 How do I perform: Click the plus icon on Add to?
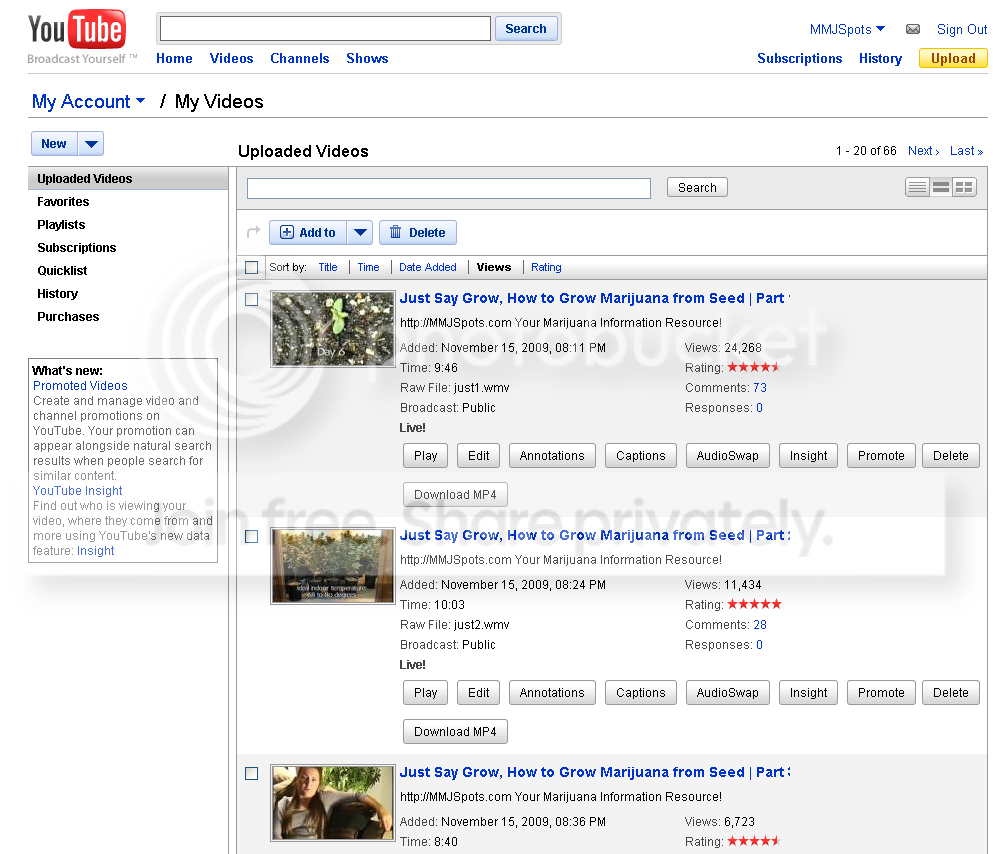click(x=287, y=232)
